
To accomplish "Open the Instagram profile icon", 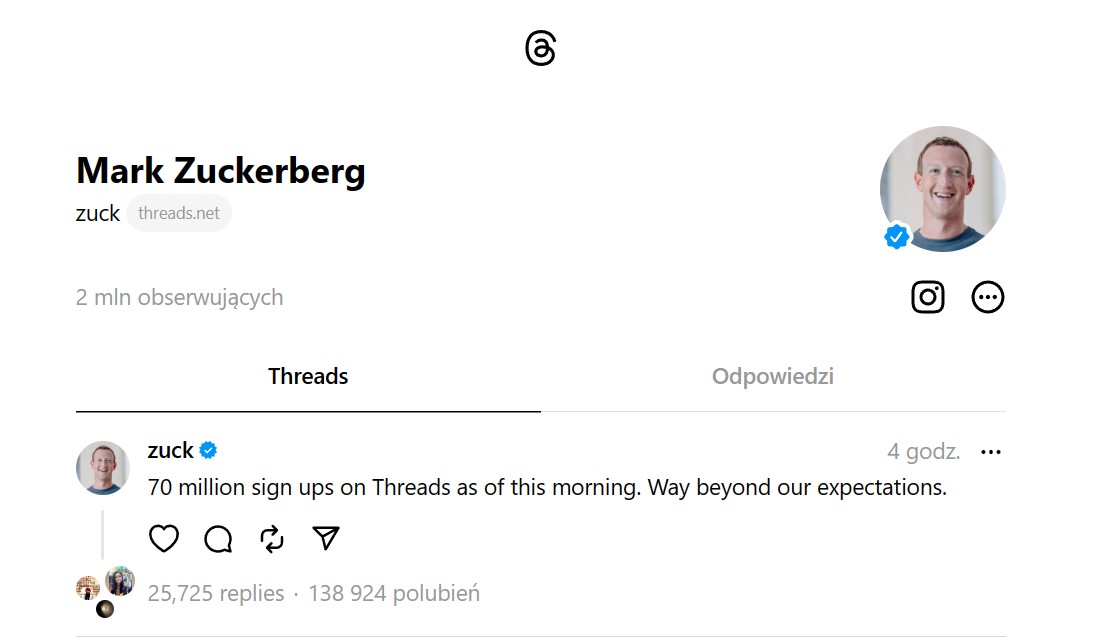I will [927, 297].
